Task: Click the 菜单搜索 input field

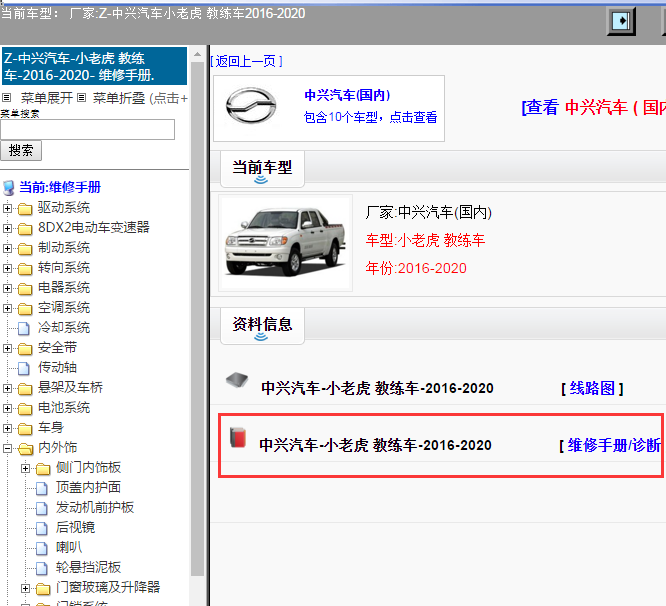Action: [x=87, y=129]
